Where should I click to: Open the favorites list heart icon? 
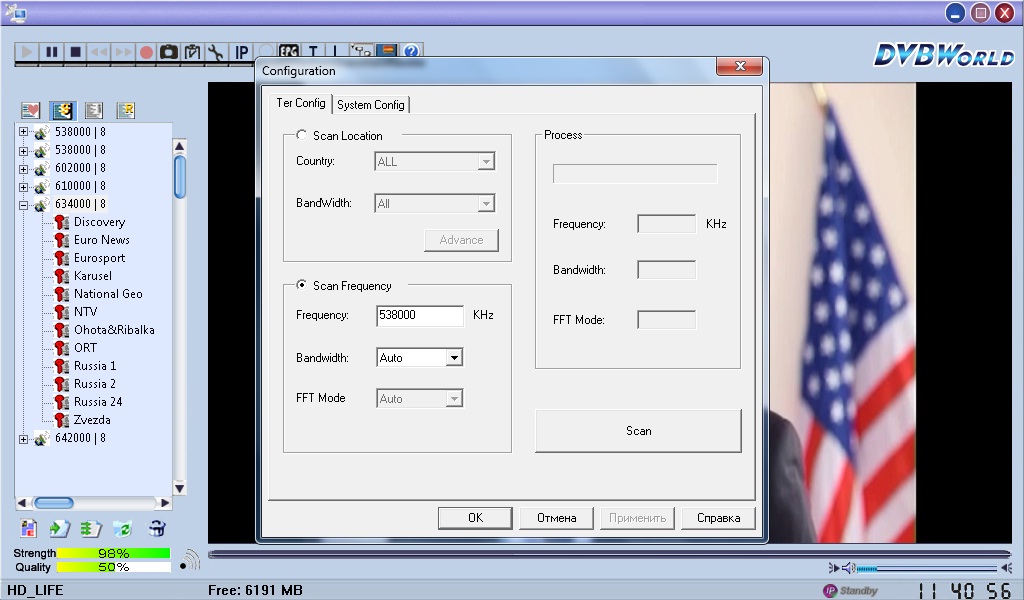pyautogui.click(x=30, y=110)
